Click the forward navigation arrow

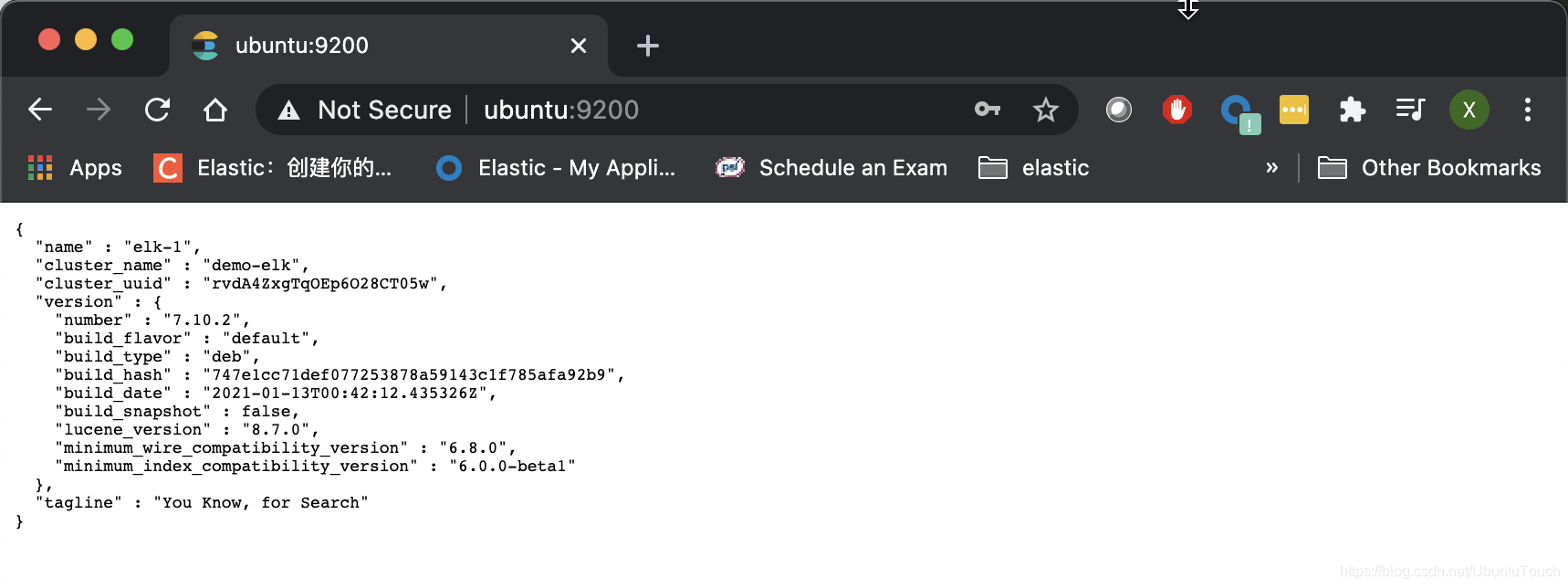point(99,110)
